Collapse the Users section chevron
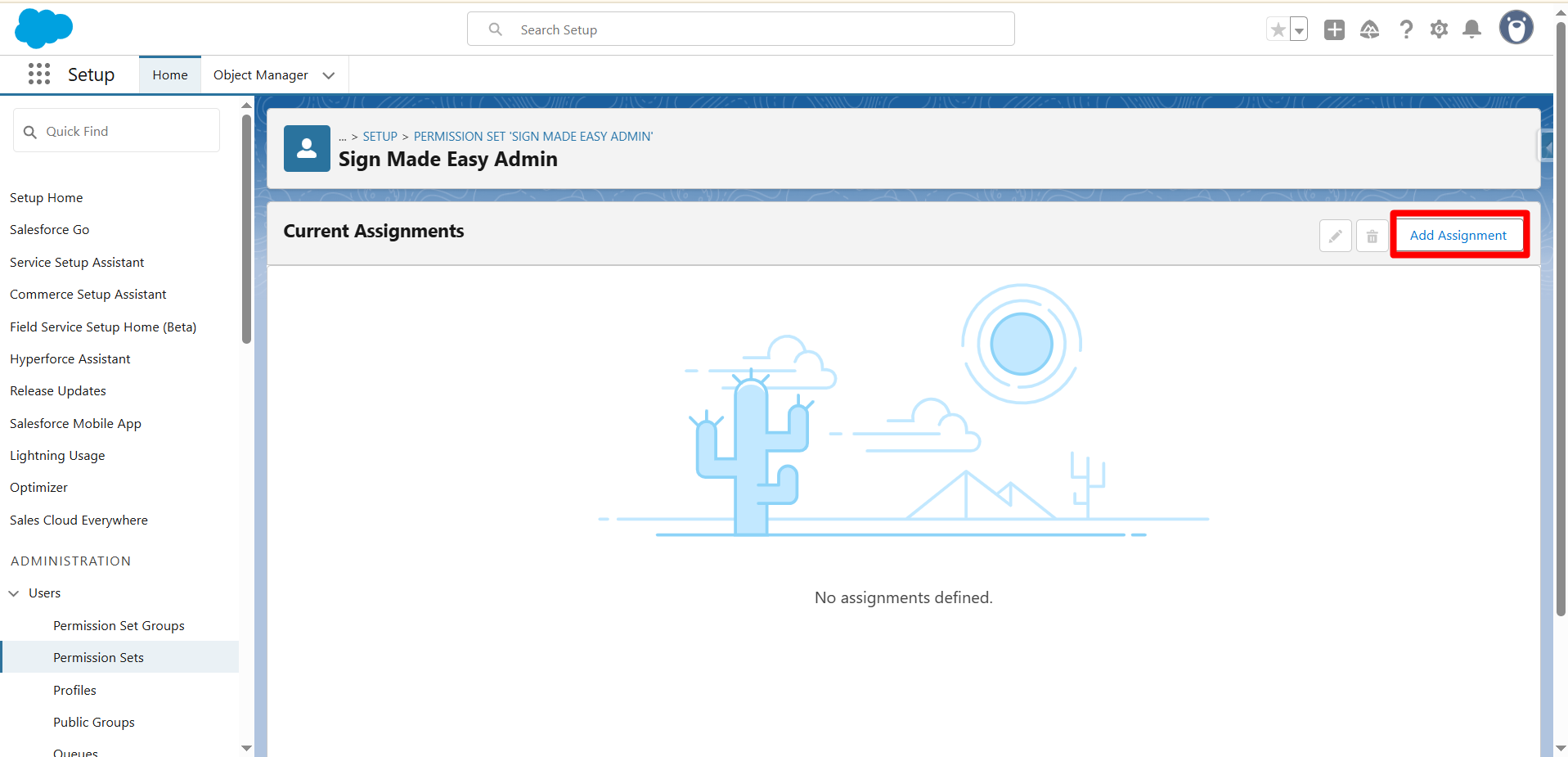The width and height of the screenshot is (1568, 757). pos(14,593)
